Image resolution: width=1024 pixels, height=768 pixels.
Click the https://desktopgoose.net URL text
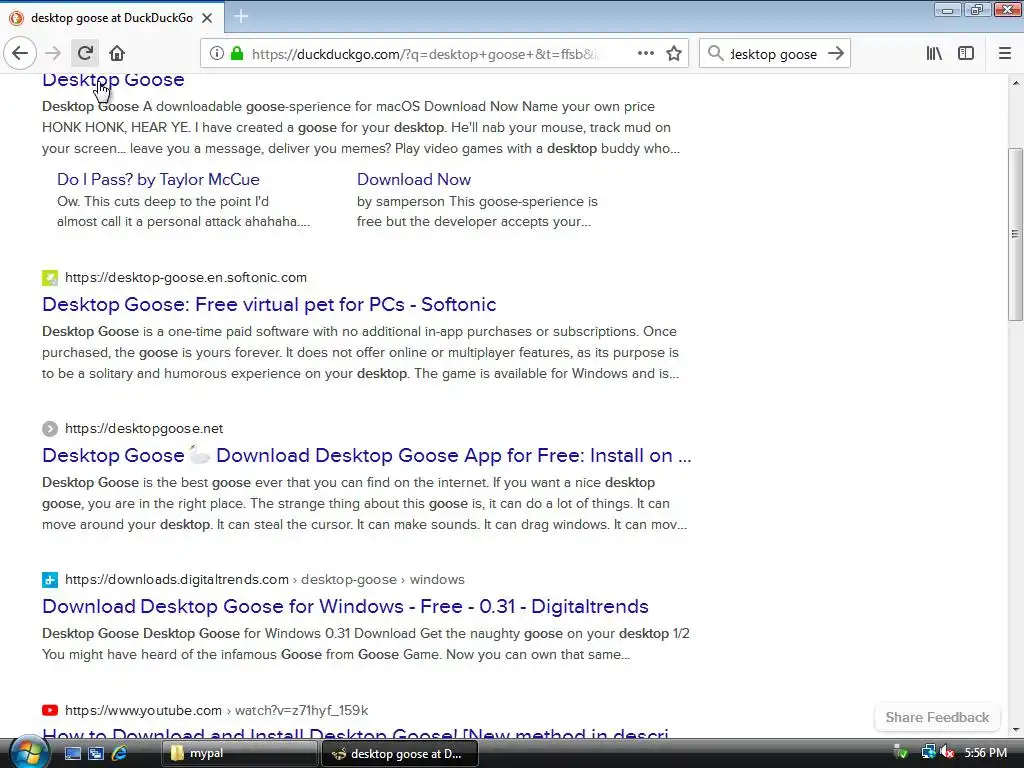pyautogui.click(x=144, y=428)
